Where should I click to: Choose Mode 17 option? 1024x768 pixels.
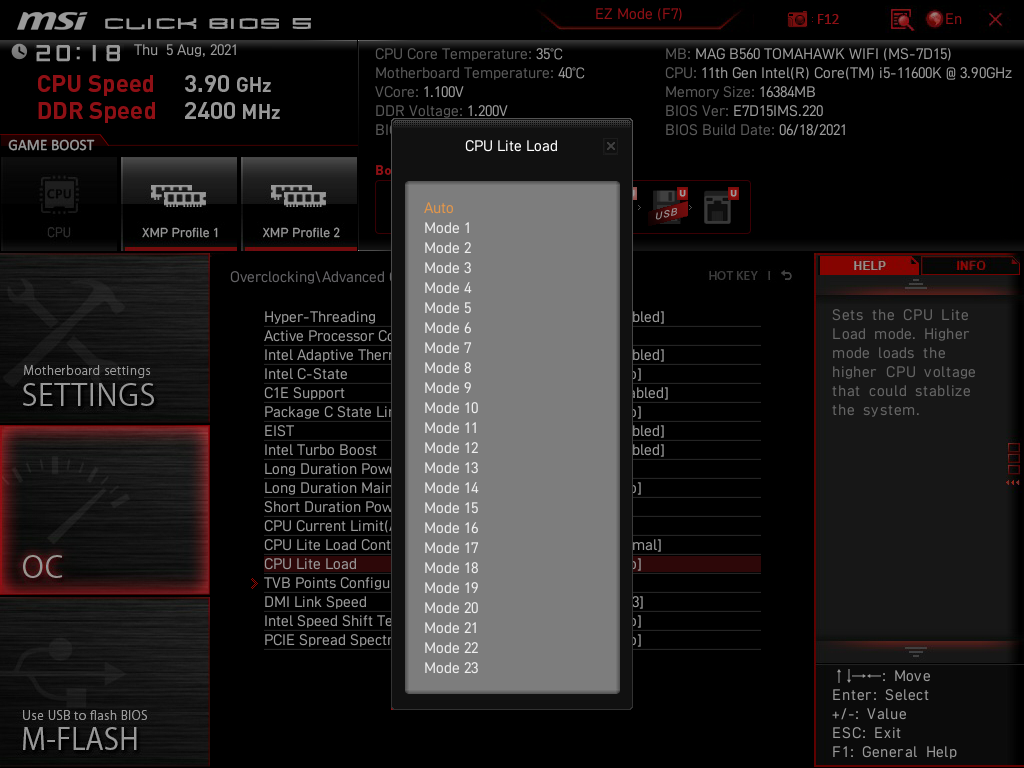(x=451, y=548)
